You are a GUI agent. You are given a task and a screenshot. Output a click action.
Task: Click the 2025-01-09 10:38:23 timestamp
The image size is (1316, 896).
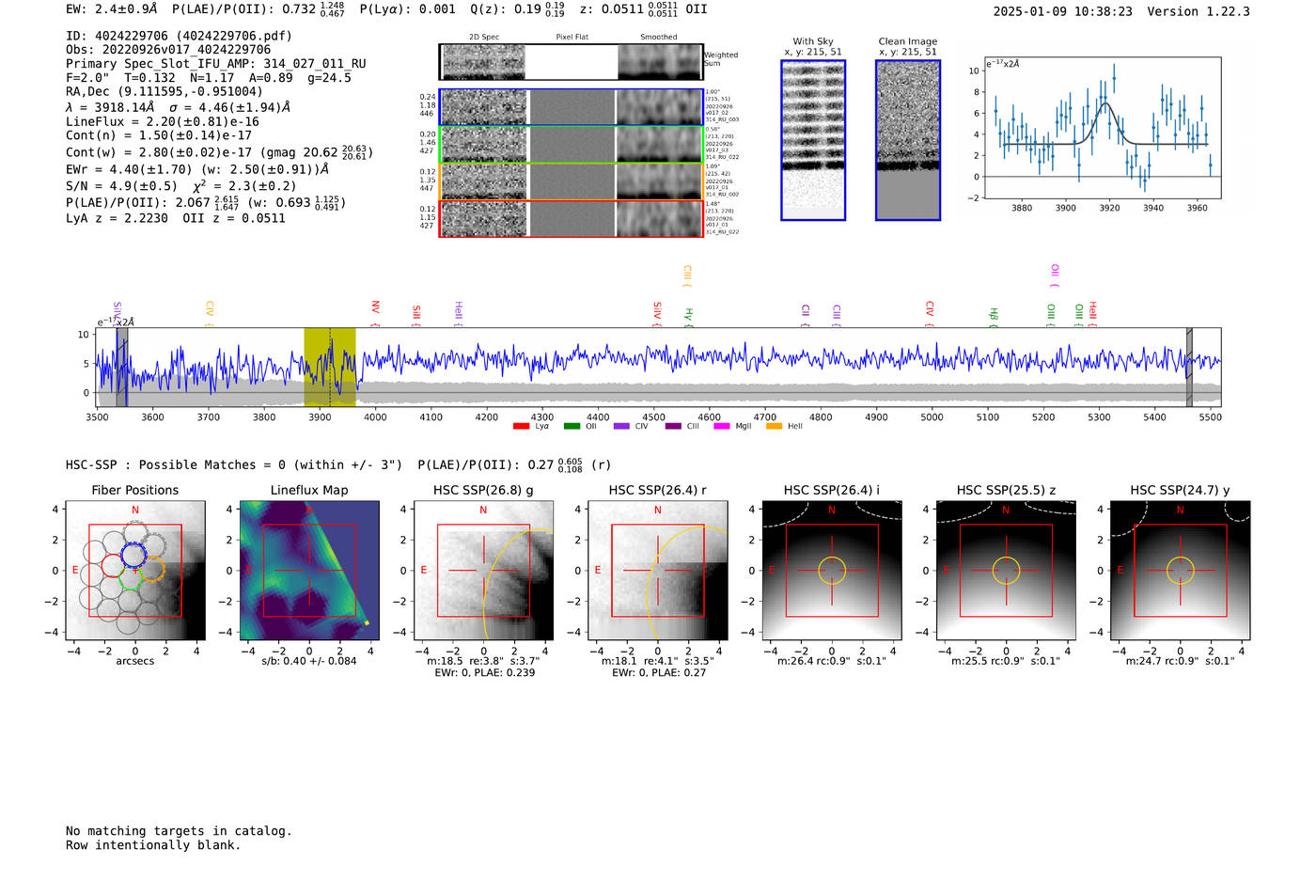(1062, 11)
